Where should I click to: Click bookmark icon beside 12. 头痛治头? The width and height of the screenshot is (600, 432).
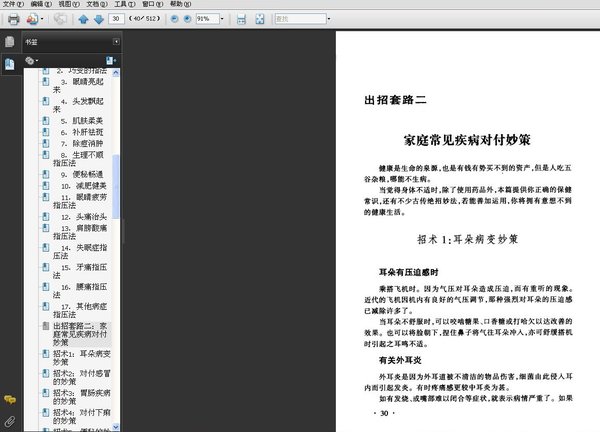[46, 216]
